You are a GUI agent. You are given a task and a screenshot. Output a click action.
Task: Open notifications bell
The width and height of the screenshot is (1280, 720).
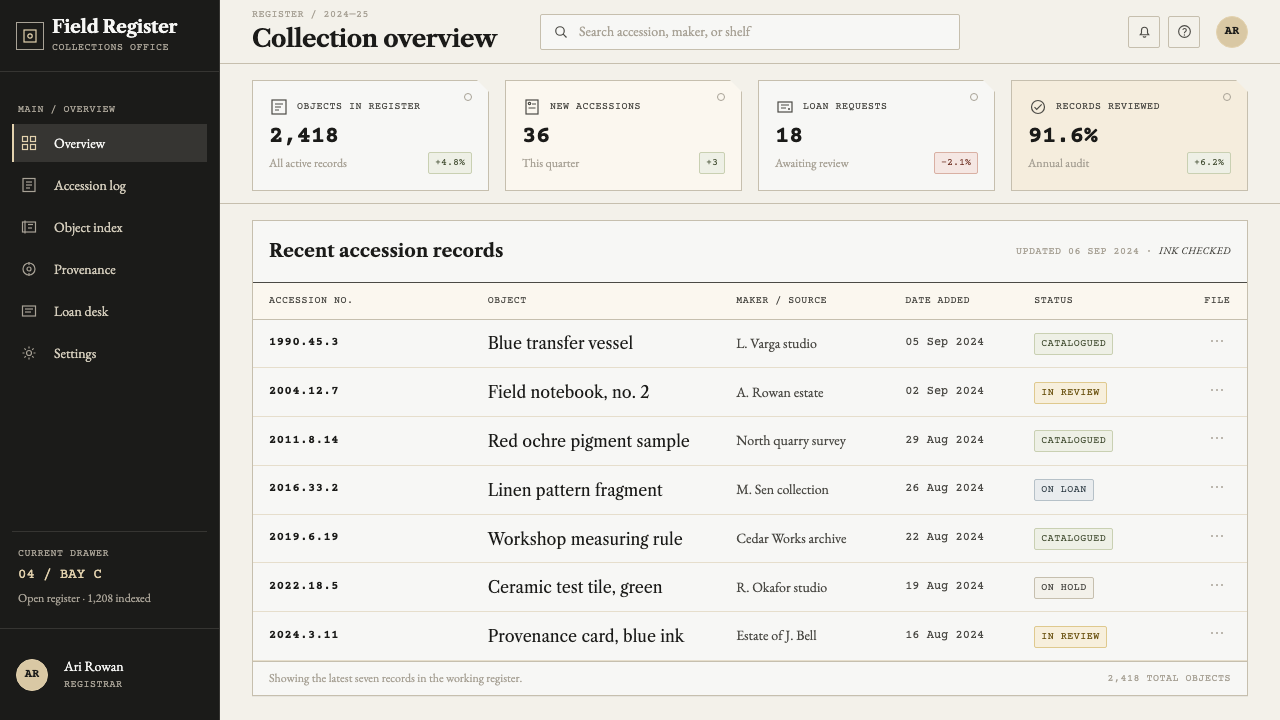click(1144, 31)
